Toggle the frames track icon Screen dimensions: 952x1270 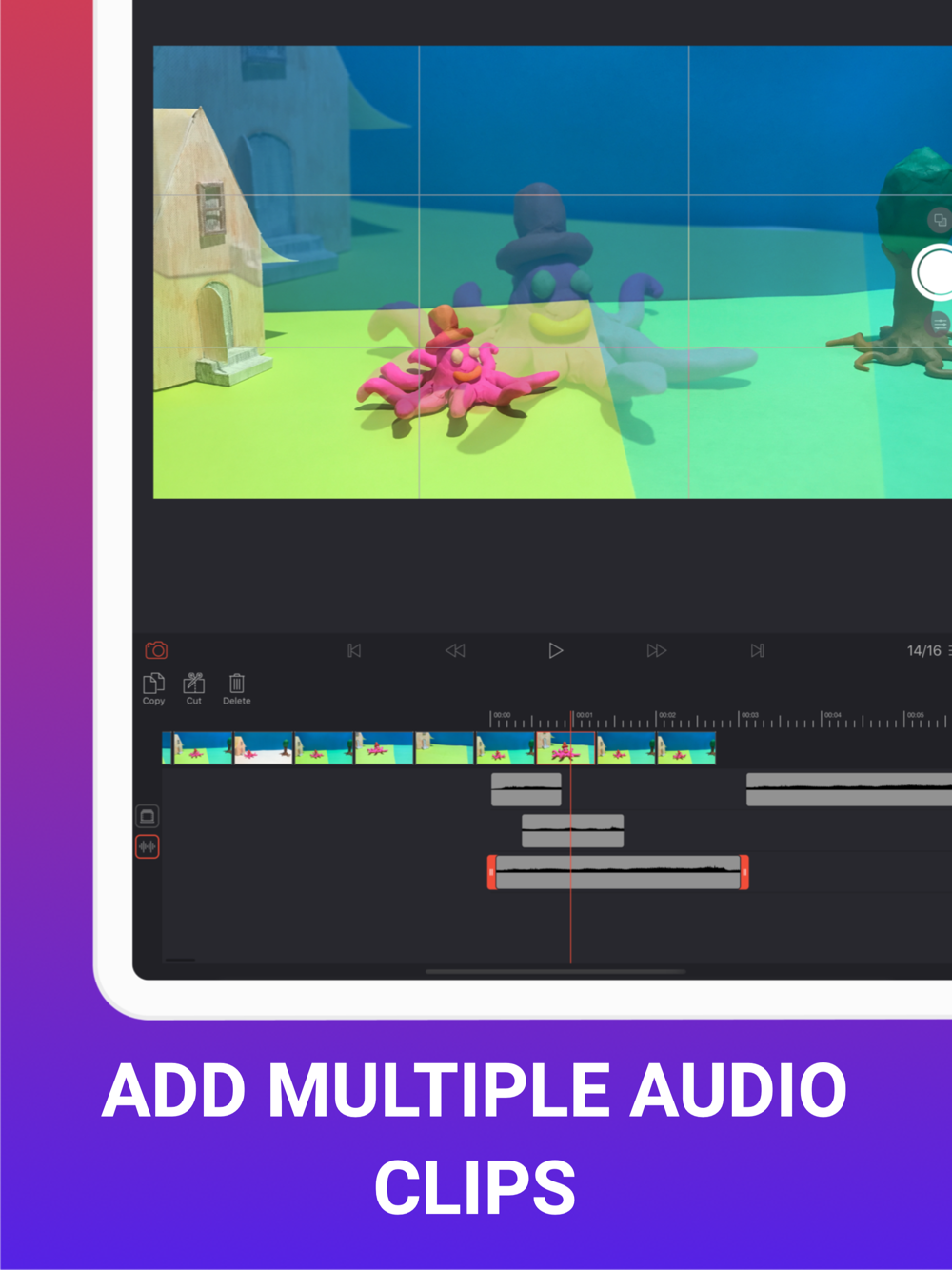point(147,816)
